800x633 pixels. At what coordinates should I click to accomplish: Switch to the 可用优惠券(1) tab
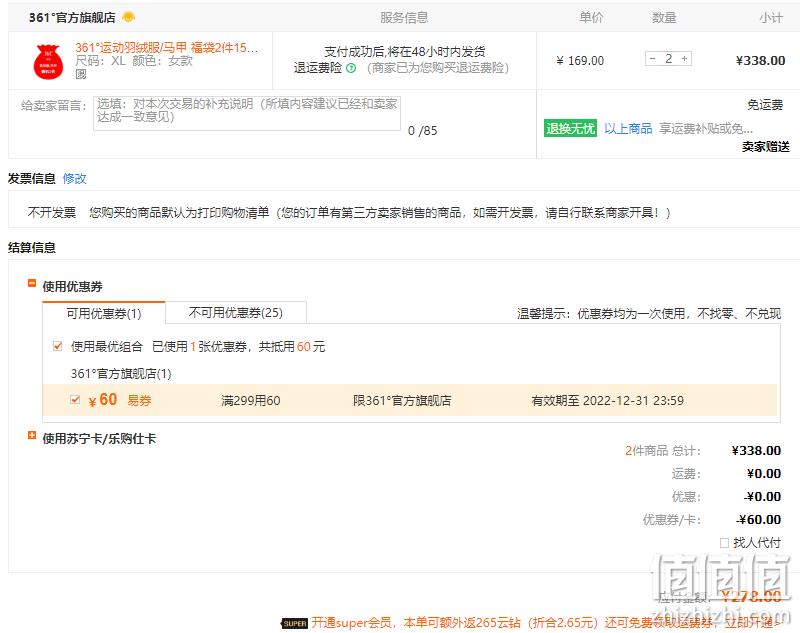104,313
